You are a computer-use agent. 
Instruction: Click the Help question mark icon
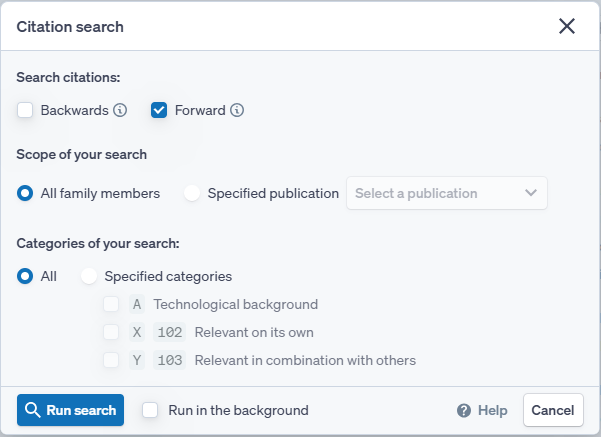click(464, 410)
